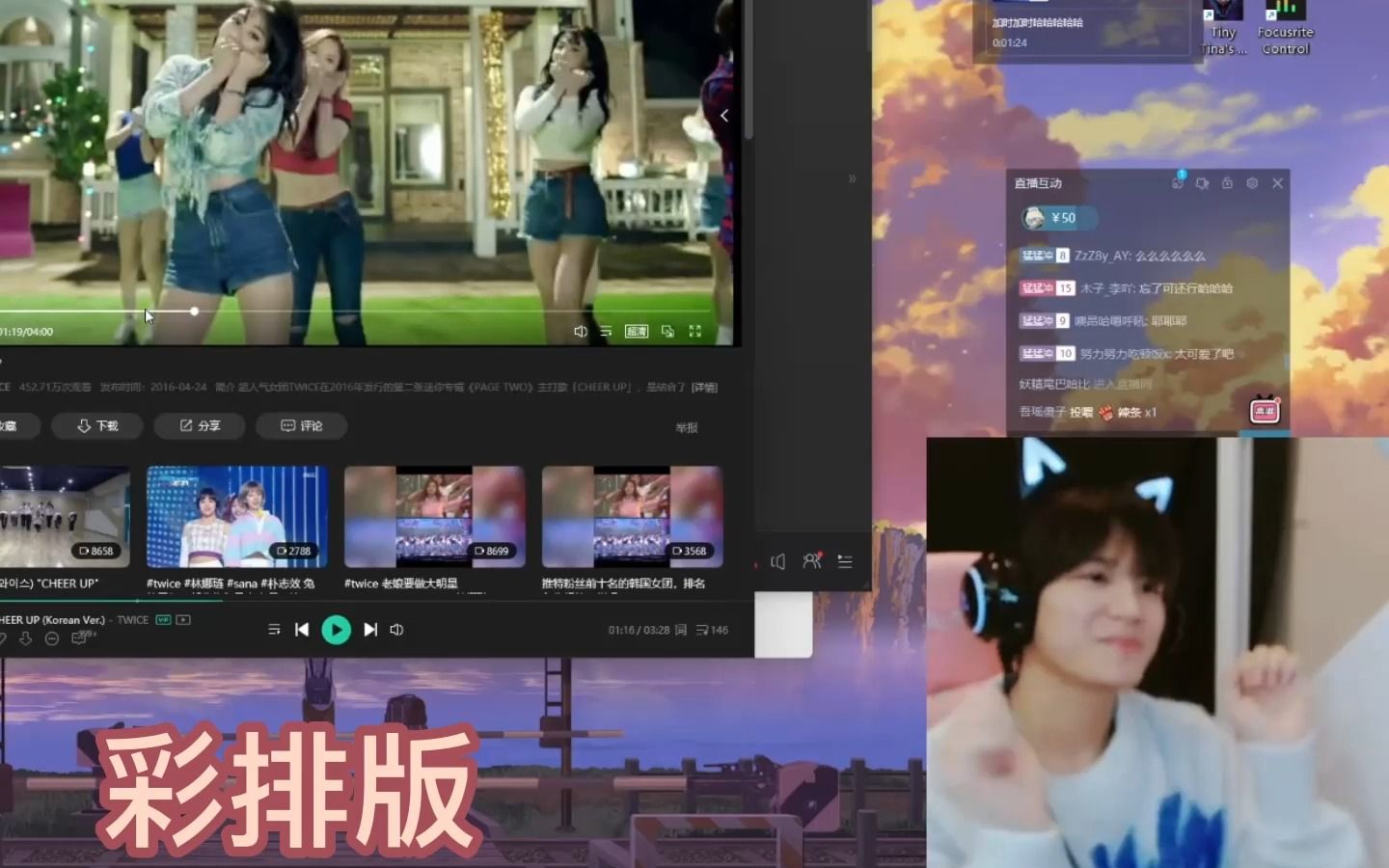Change video quality labeled 超清

point(637,331)
